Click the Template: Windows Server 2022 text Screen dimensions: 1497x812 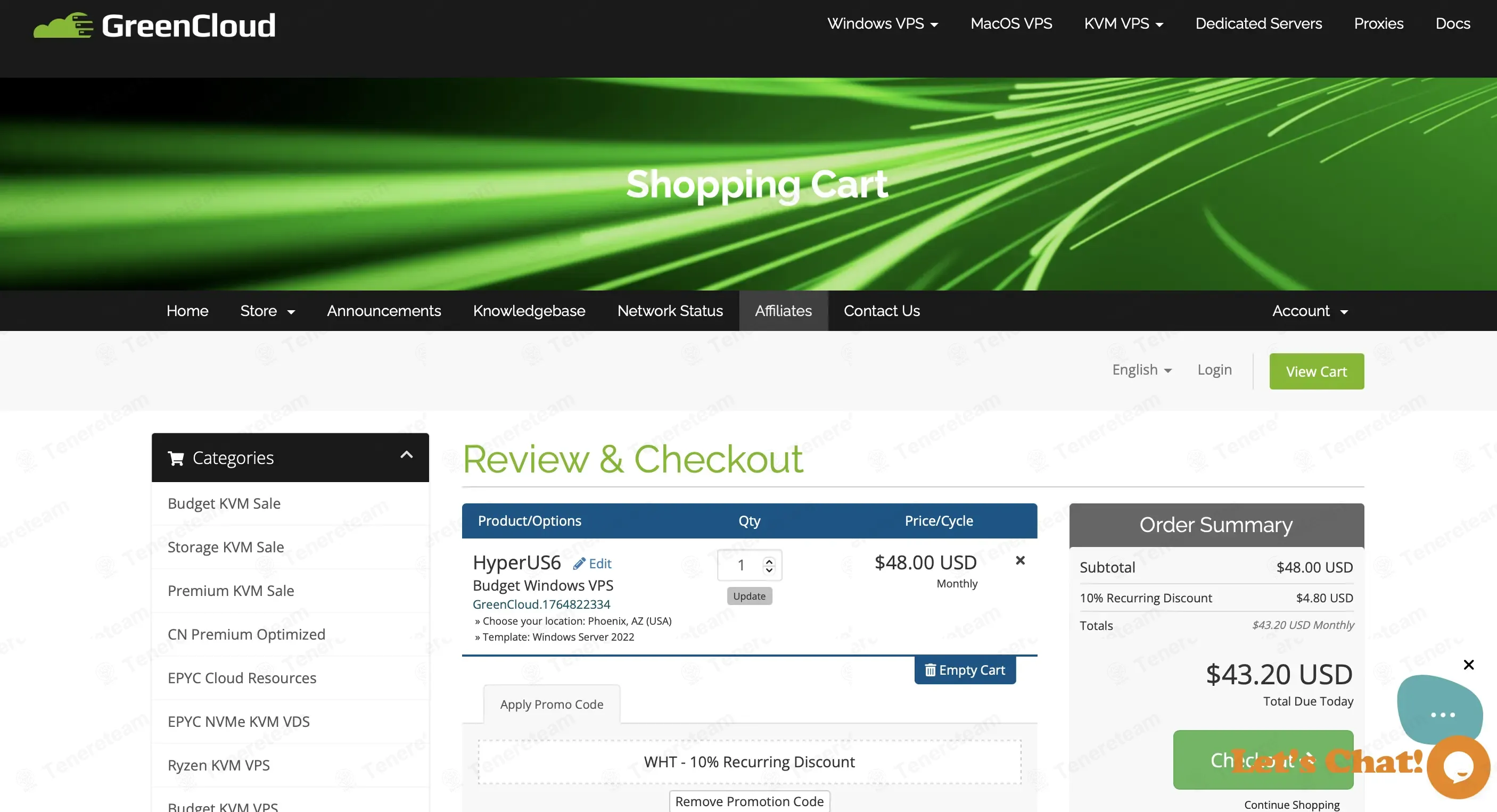click(x=558, y=637)
